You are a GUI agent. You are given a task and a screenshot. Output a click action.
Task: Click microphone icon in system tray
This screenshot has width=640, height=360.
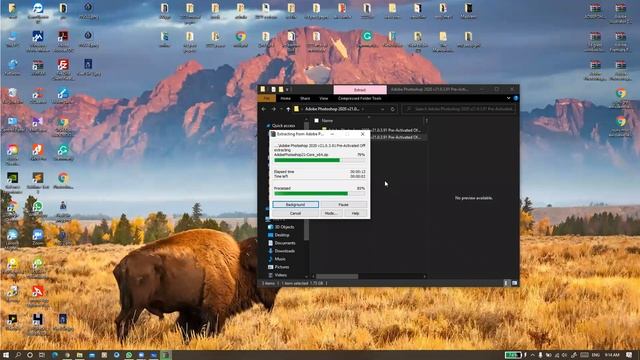pos(540,355)
